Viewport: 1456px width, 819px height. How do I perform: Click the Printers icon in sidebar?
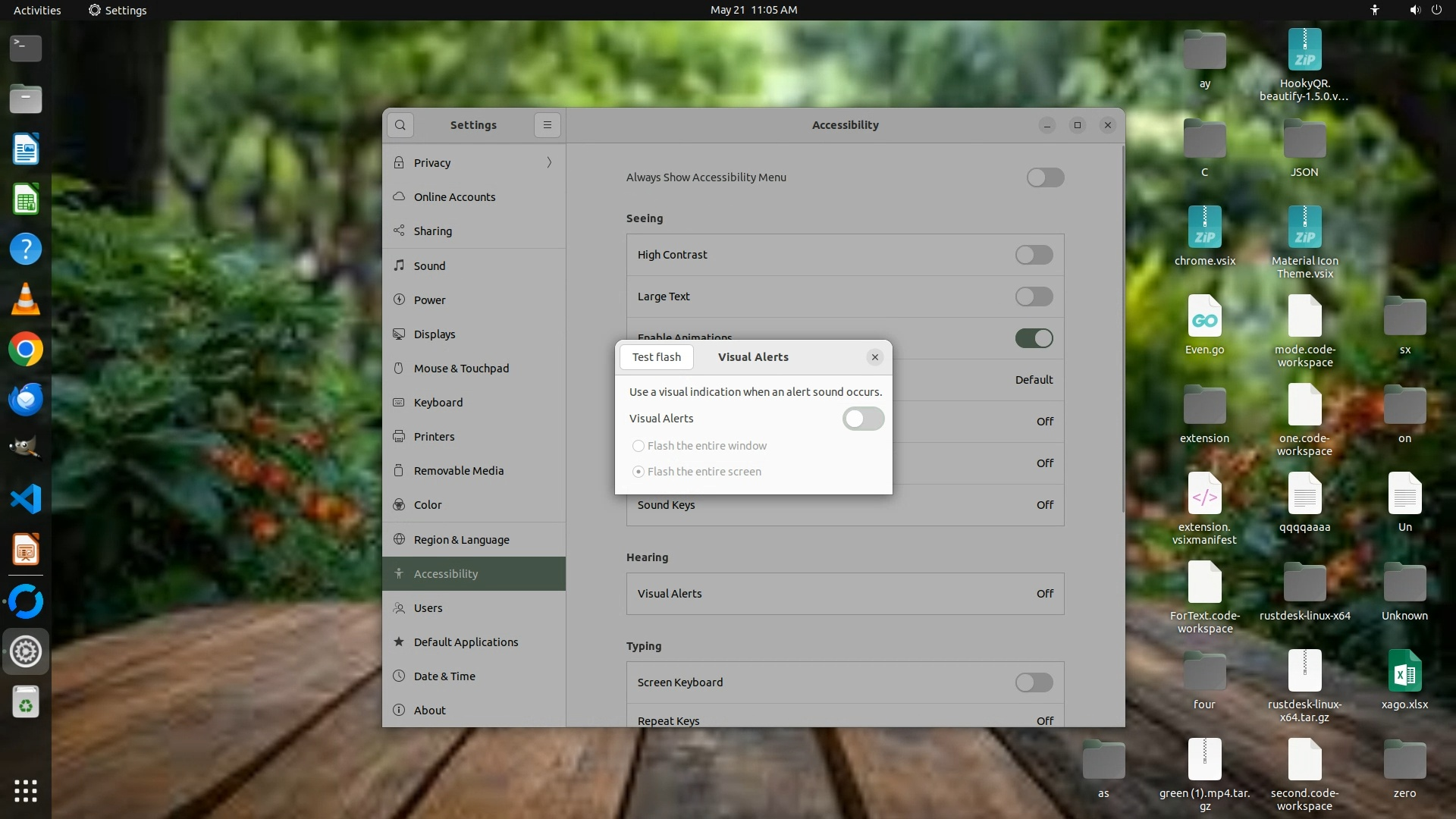coord(399,436)
